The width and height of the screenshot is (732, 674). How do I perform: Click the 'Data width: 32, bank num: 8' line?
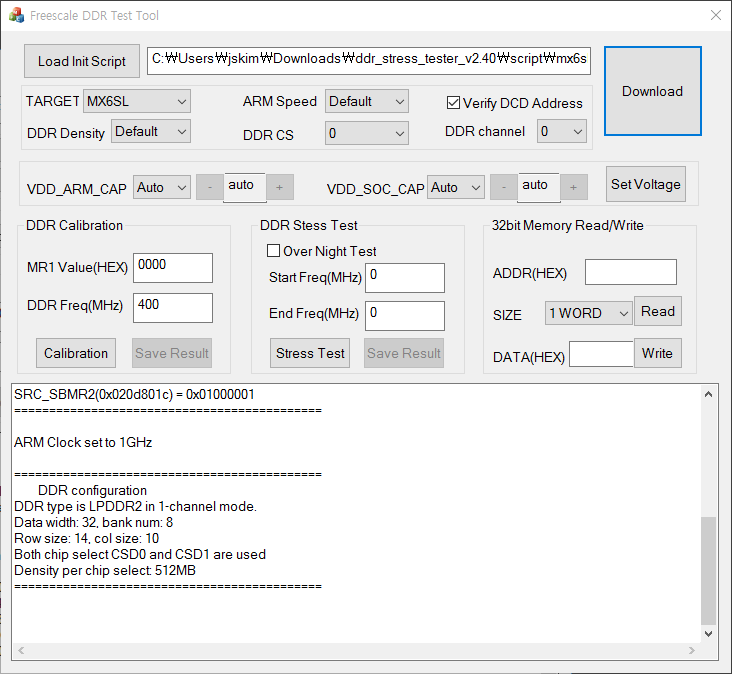pos(93,522)
